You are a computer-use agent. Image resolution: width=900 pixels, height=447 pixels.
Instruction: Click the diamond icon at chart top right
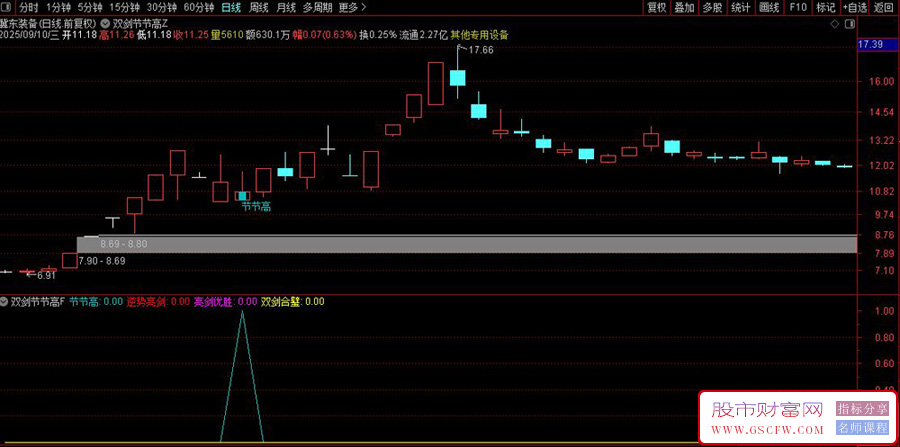coord(835,24)
